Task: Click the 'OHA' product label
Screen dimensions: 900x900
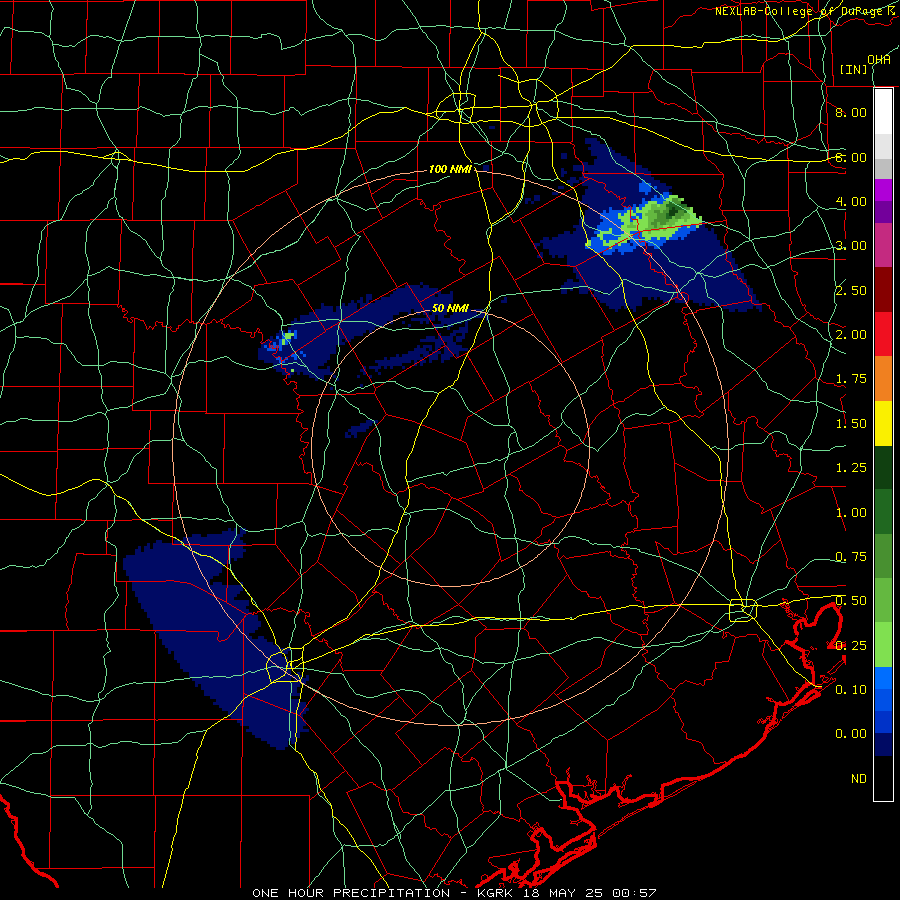Action: click(879, 60)
